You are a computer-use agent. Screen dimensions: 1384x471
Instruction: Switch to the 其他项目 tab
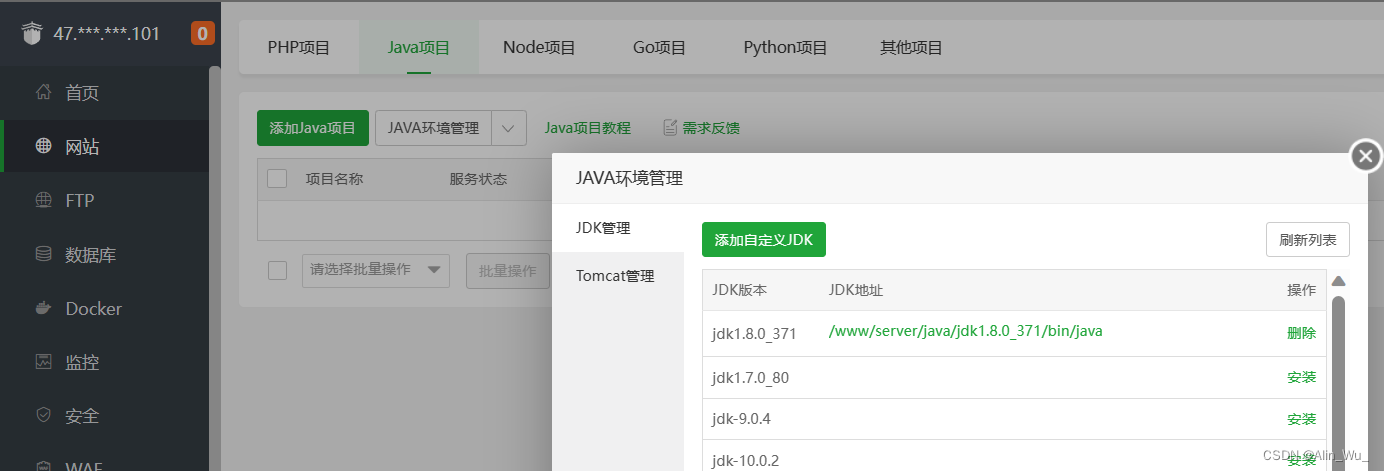click(911, 47)
